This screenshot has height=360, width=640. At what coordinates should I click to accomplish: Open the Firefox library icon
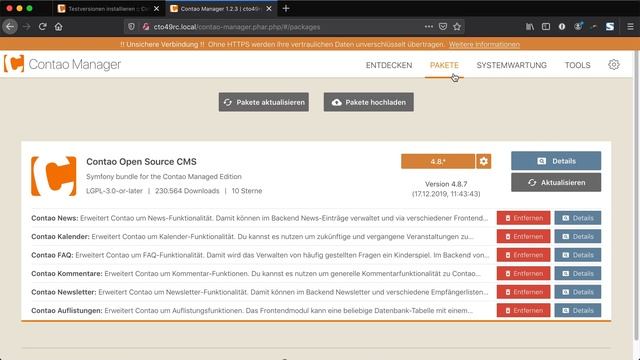pyautogui.click(x=530, y=27)
